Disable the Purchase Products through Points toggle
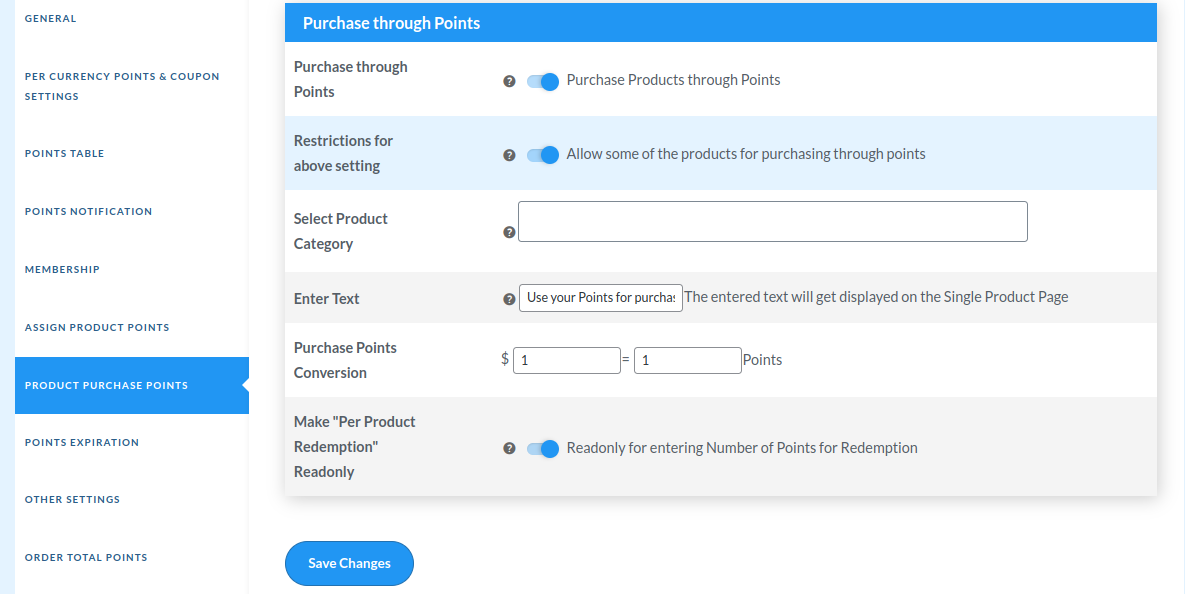The height and width of the screenshot is (594, 1185). (x=541, y=81)
